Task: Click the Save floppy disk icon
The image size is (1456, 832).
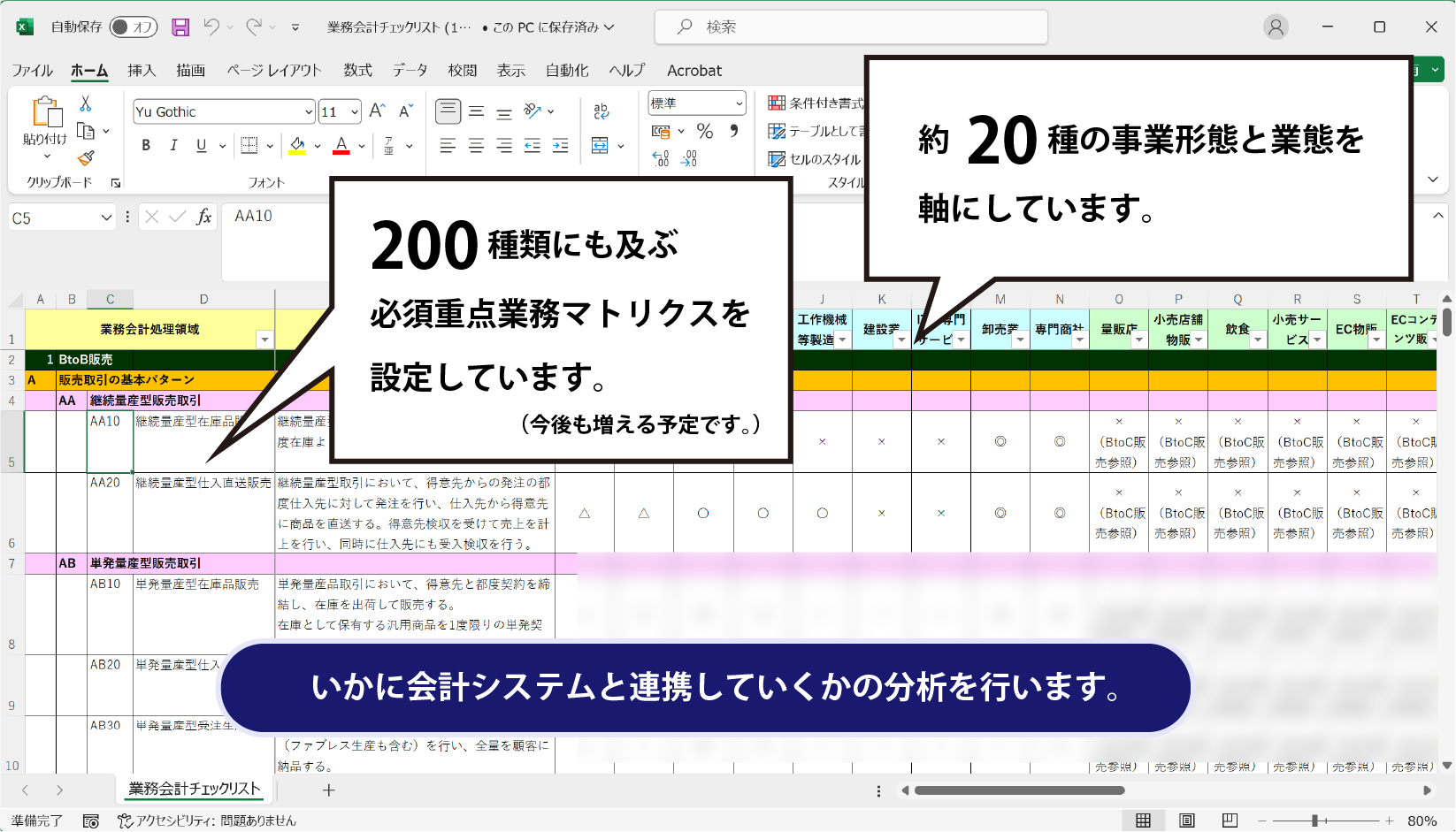Action: pos(180,27)
